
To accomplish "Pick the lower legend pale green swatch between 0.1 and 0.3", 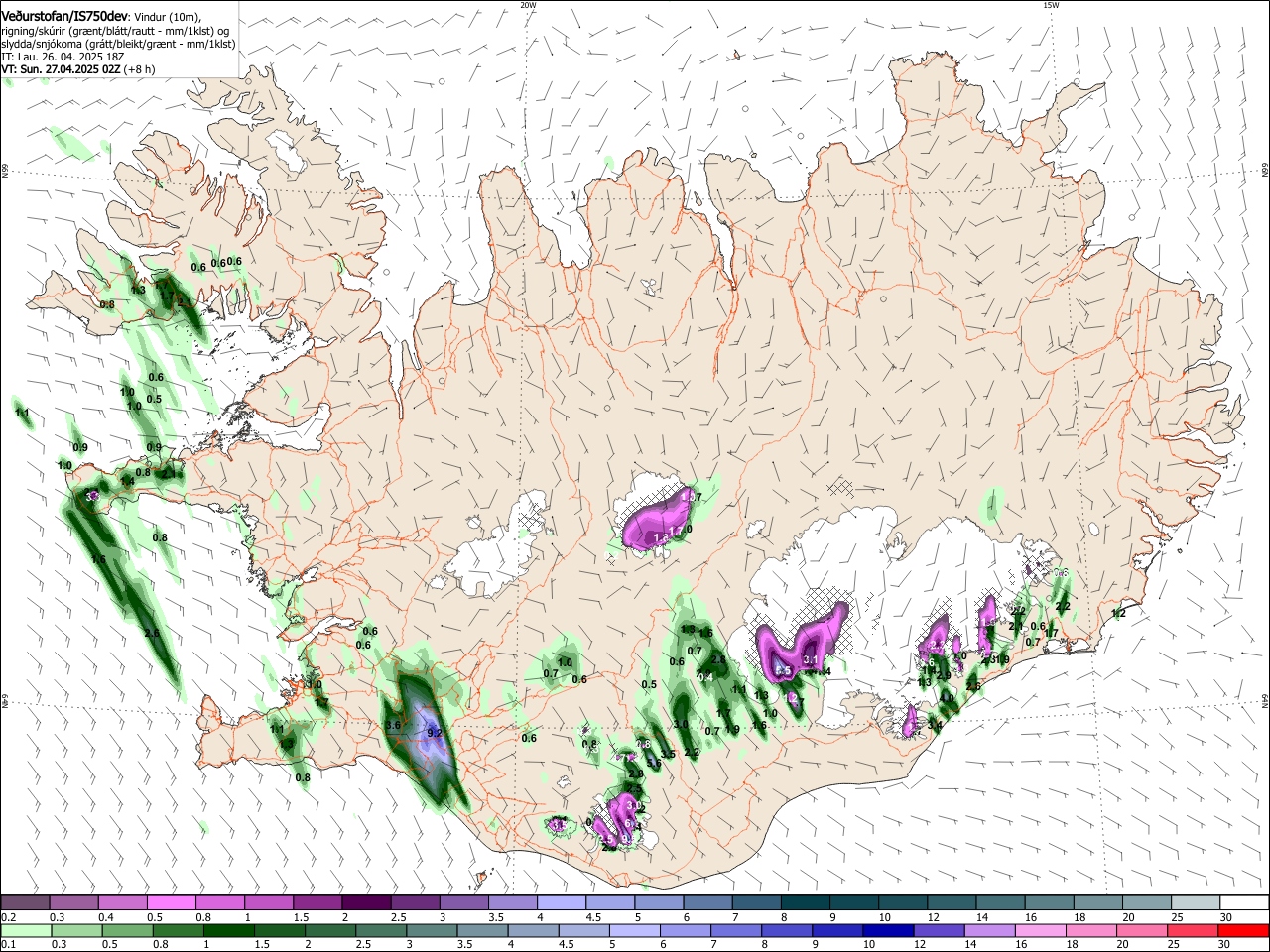I will pyautogui.click(x=25, y=930).
